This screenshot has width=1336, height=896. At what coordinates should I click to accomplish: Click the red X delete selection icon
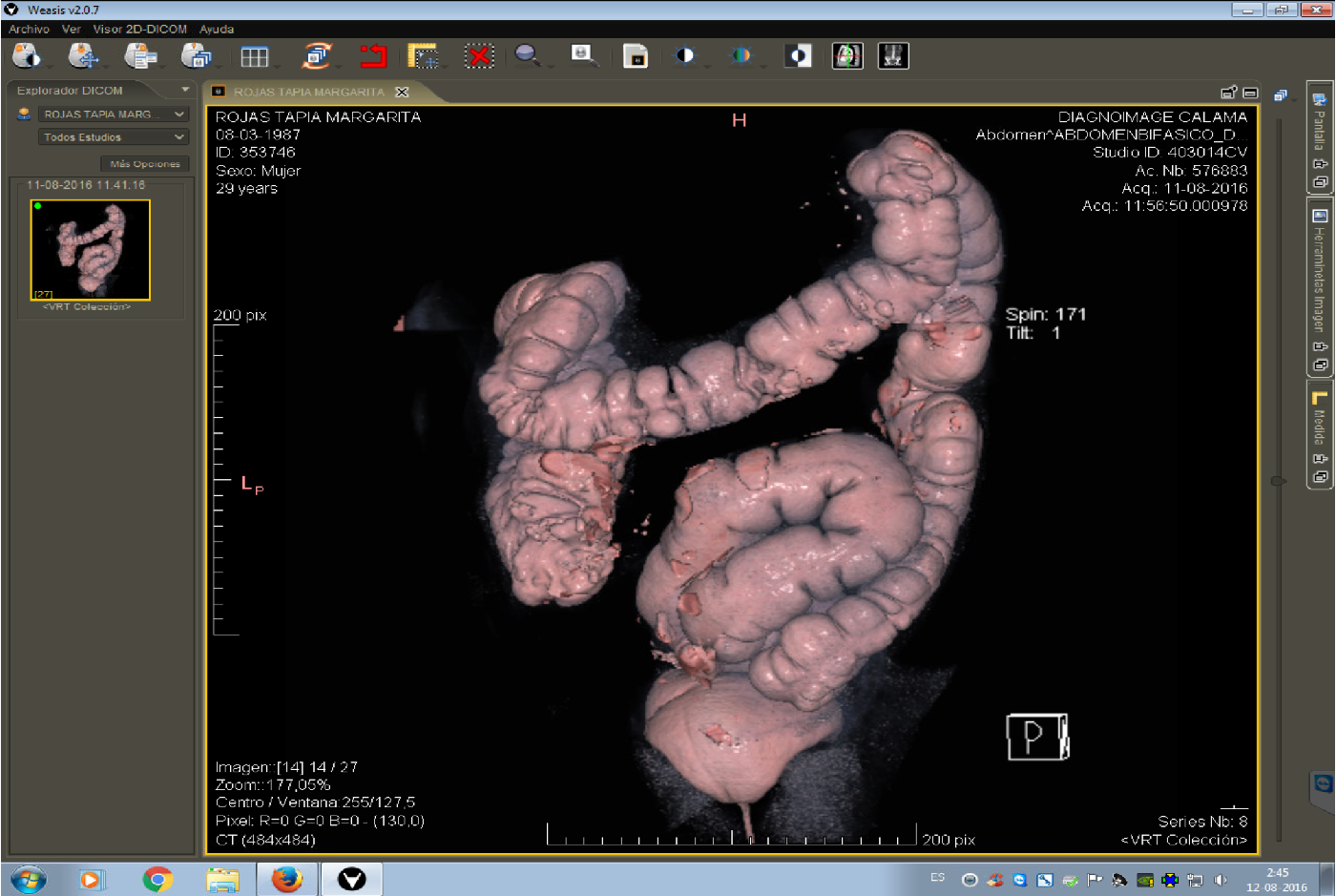[478, 56]
